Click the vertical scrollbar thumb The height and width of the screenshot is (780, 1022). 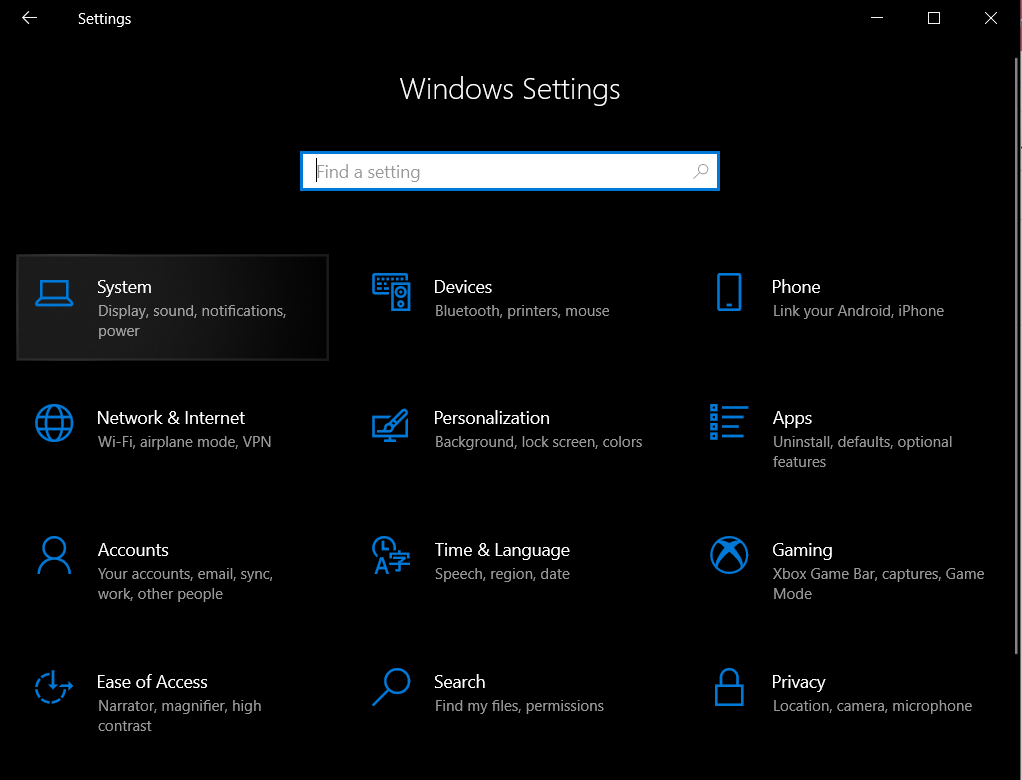point(1017,356)
